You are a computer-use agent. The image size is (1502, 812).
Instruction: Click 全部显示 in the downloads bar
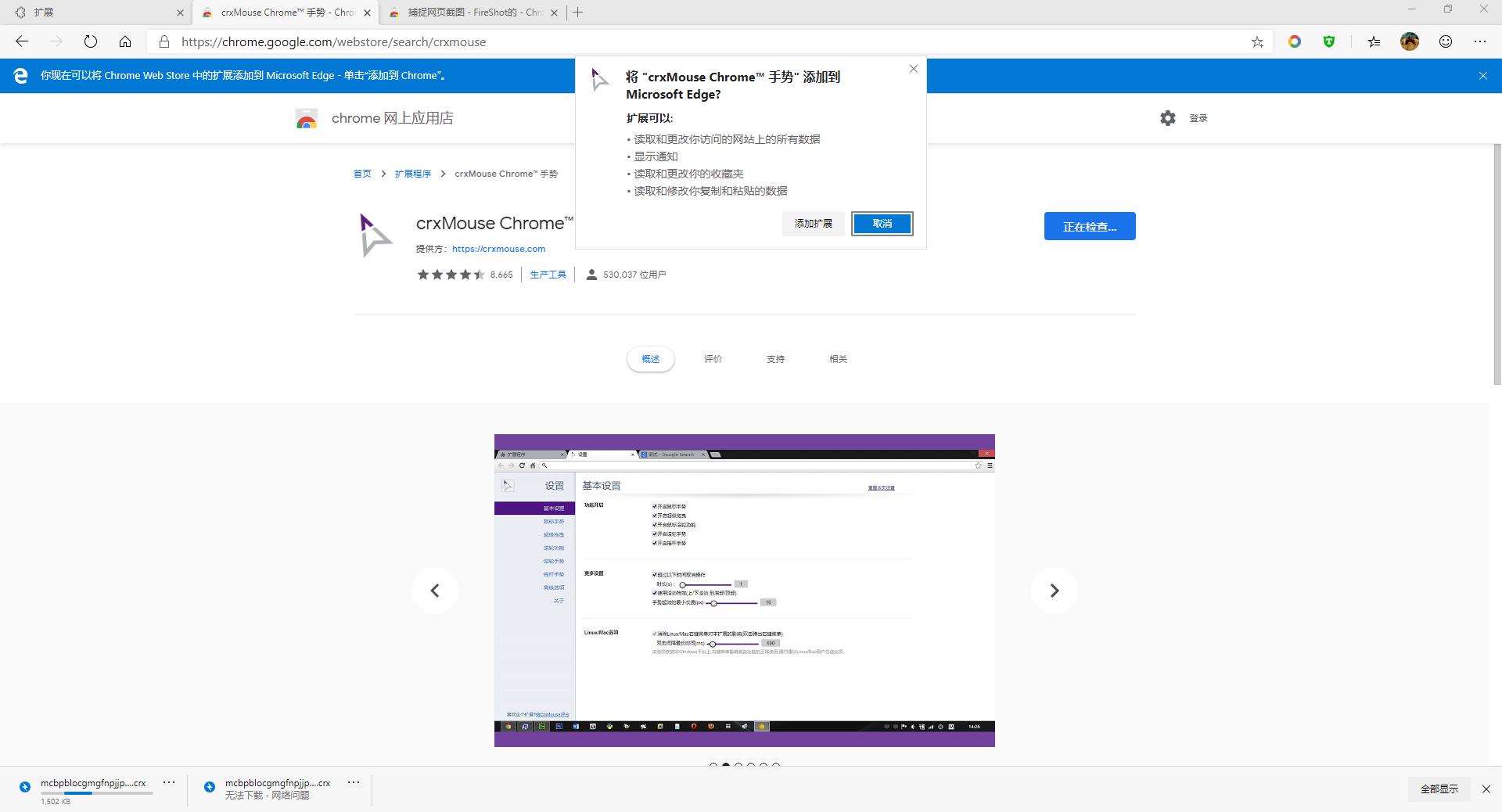(1439, 789)
